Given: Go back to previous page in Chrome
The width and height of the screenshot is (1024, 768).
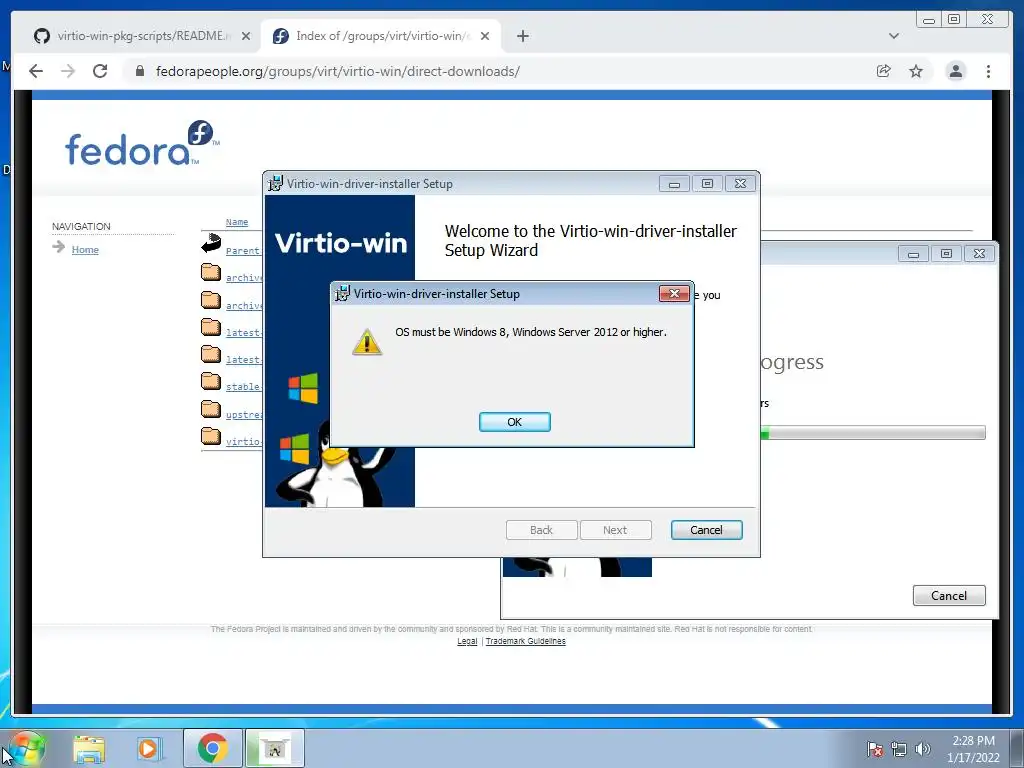Looking at the screenshot, I should pos(36,71).
